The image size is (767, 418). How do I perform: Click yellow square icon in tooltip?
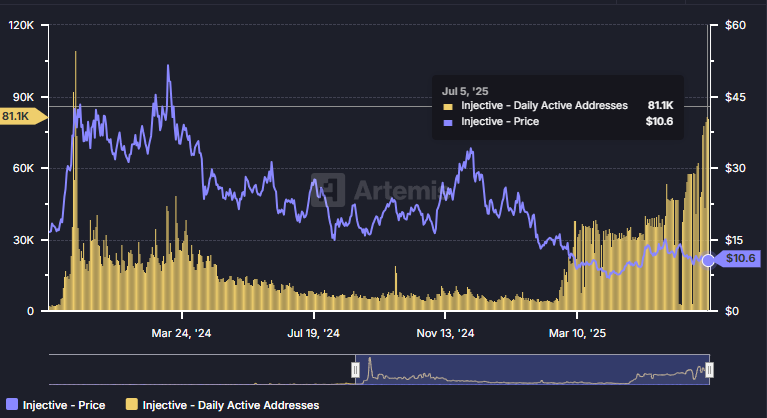[448, 105]
